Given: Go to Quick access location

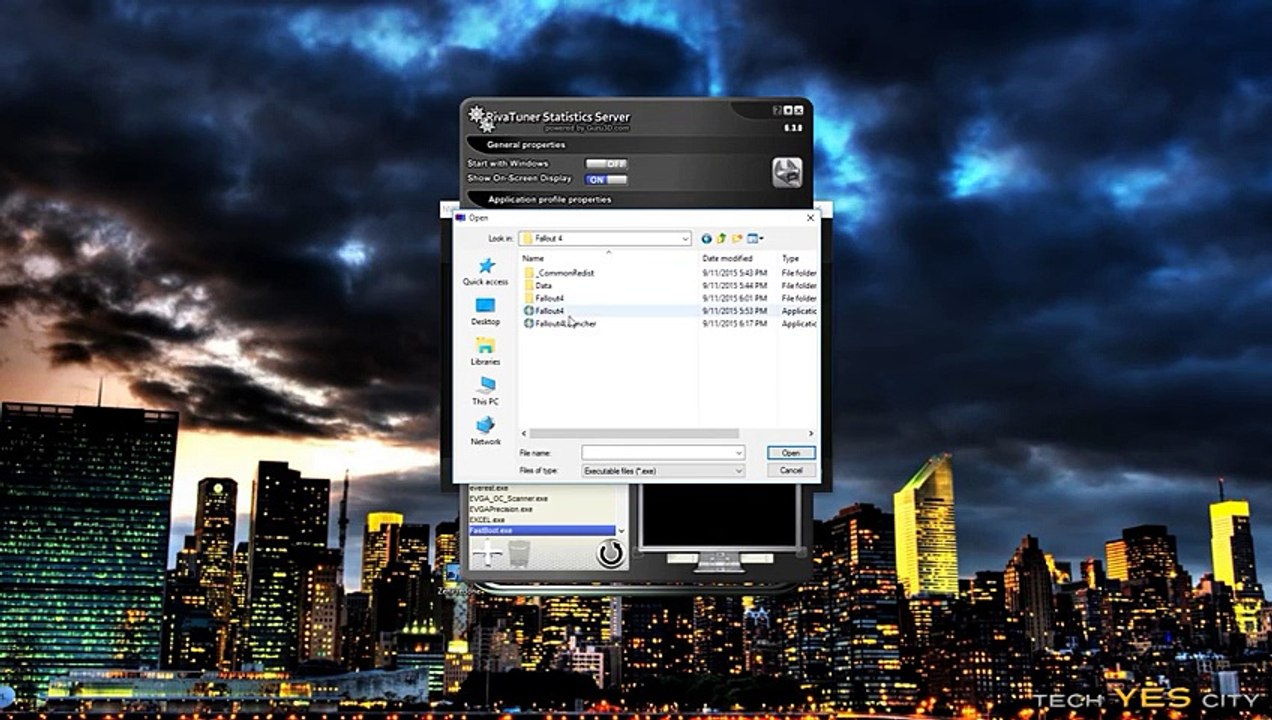Looking at the screenshot, I should [486, 272].
